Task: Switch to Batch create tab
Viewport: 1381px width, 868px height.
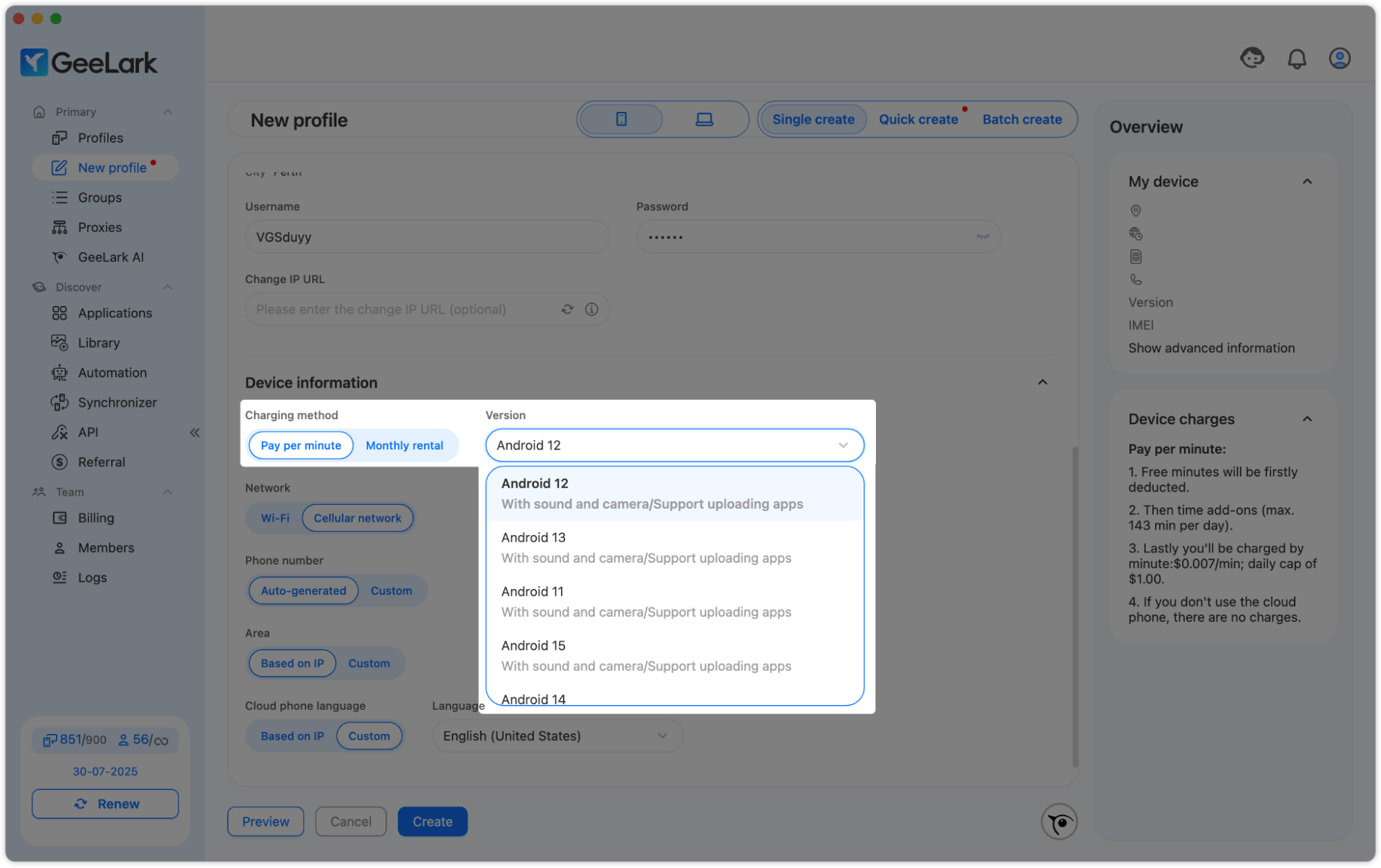Action: (x=1022, y=119)
